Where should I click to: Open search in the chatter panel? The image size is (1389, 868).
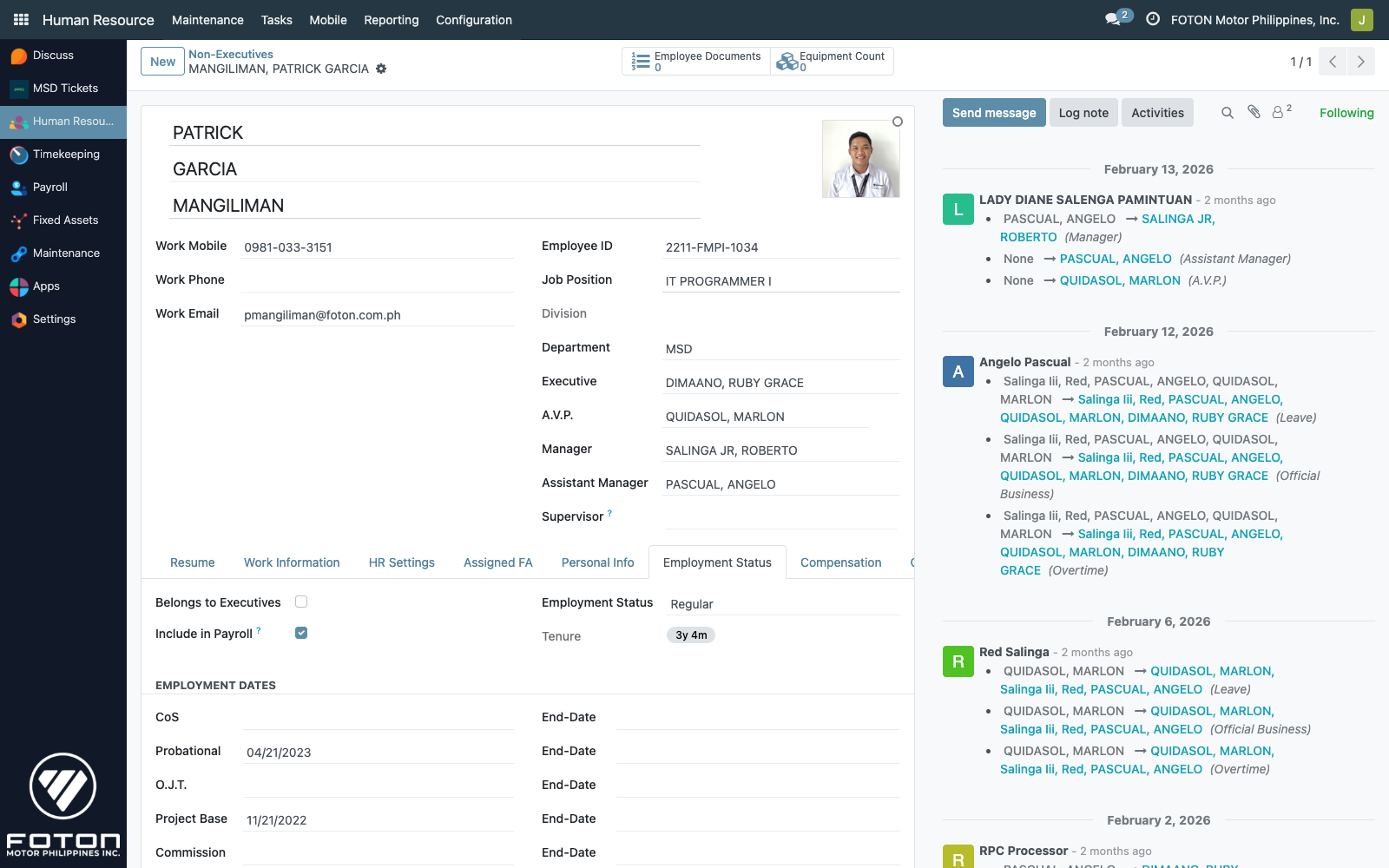pyautogui.click(x=1228, y=113)
